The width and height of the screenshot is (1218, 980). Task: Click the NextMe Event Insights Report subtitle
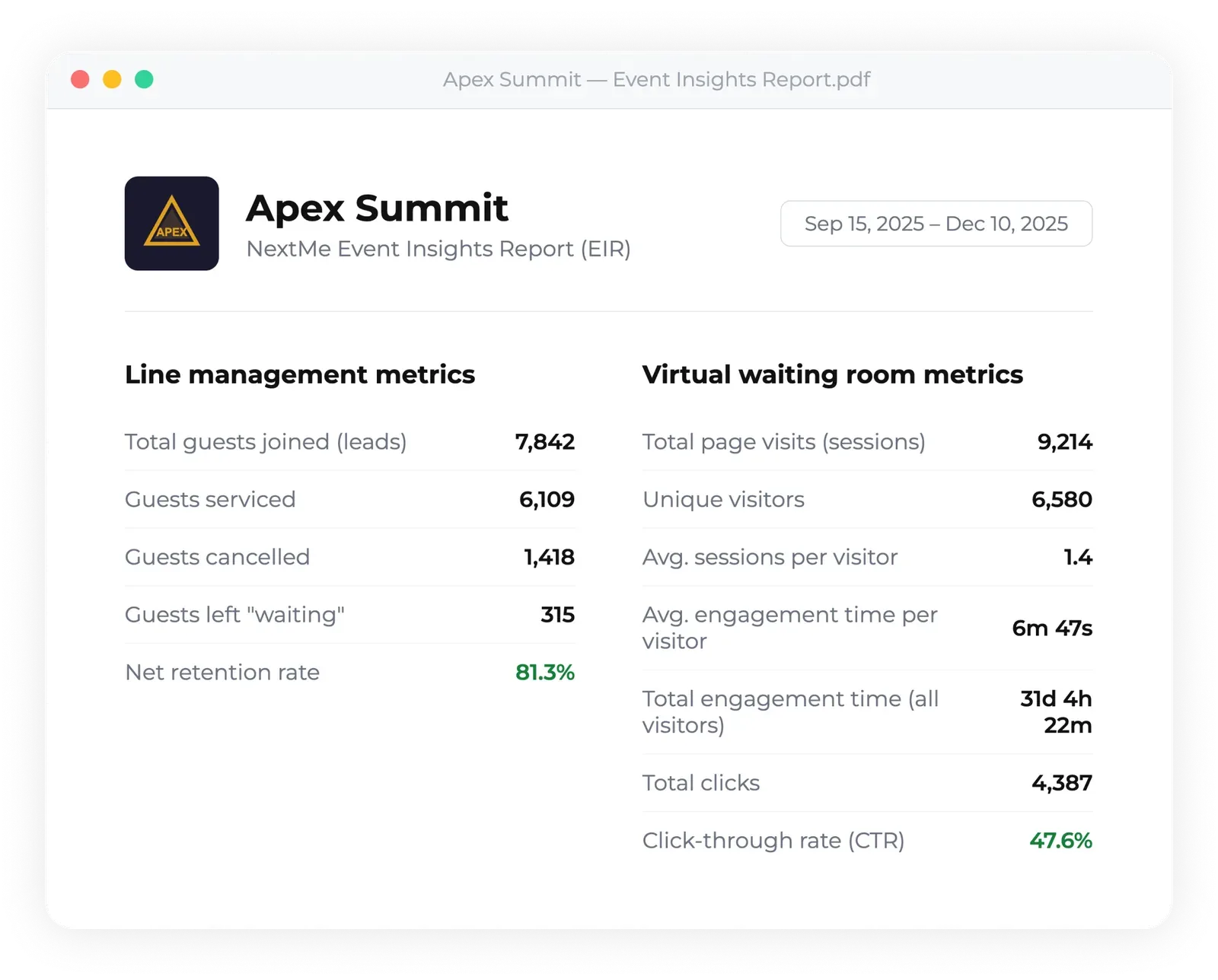(x=438, y=249)
